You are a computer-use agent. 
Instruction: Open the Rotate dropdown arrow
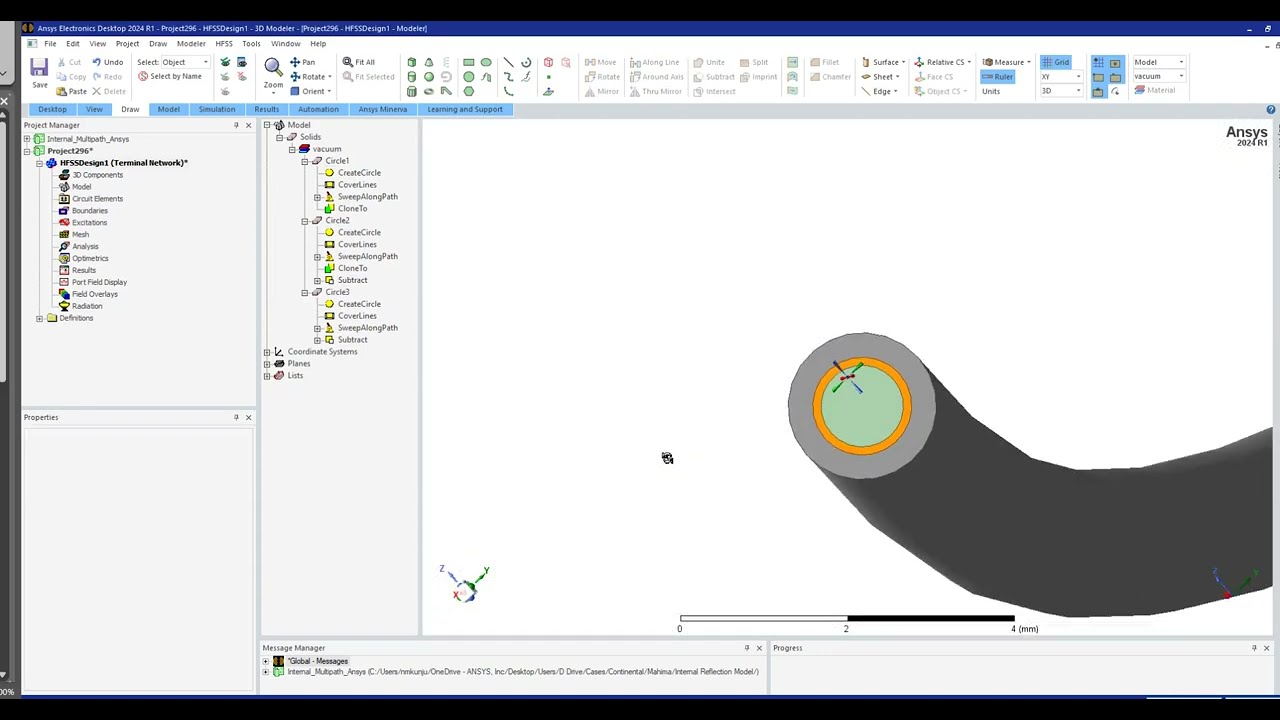click(x=330, y=76)
